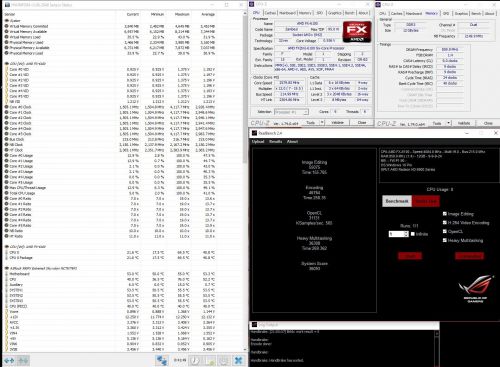Select the Vcore voltage sensor row

pos(110,311)
